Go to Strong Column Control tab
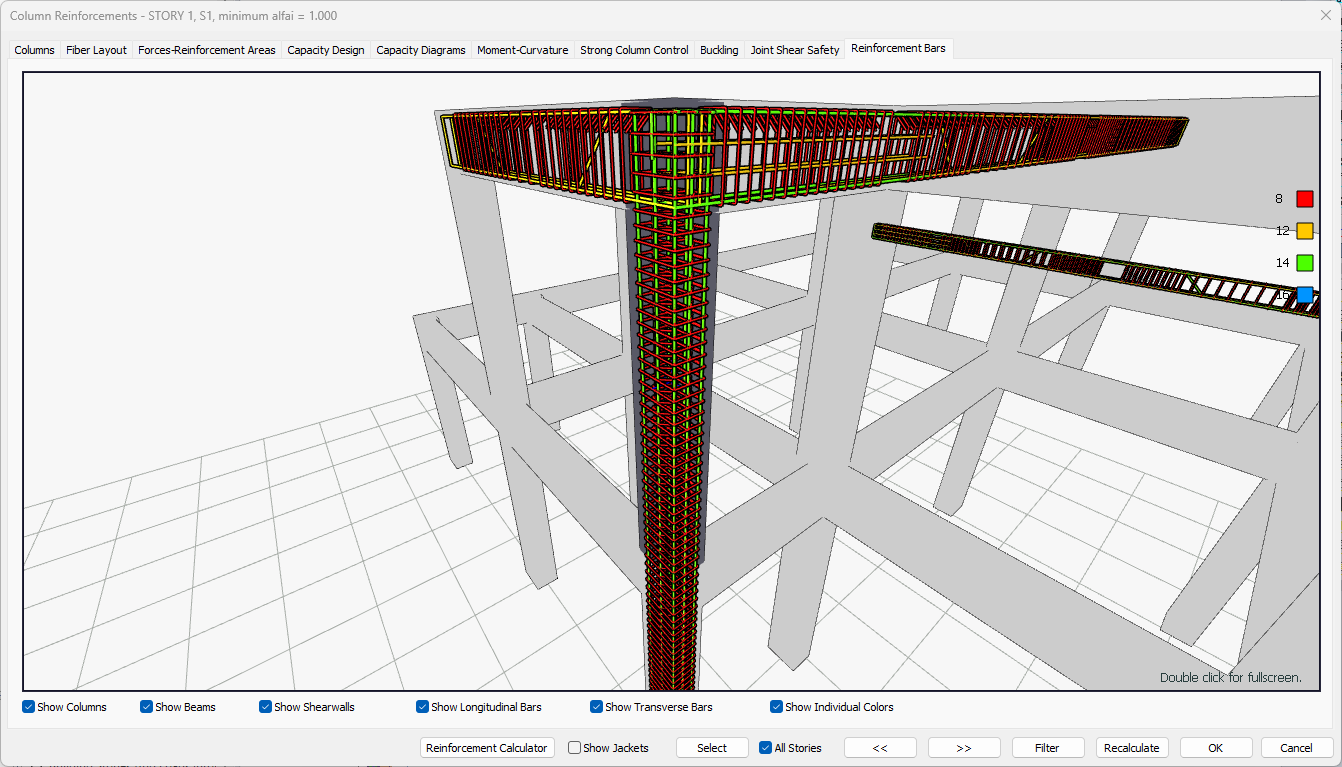The height and width of the screenshot is (767, 1342). [634, 50]
